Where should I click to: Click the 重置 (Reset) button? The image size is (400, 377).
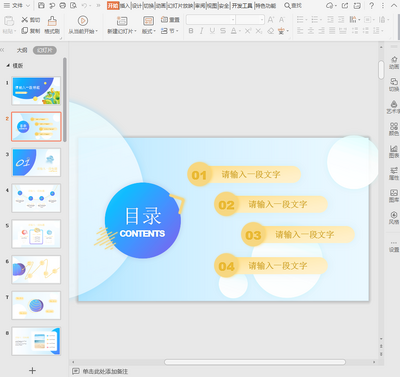pos(170,20)
